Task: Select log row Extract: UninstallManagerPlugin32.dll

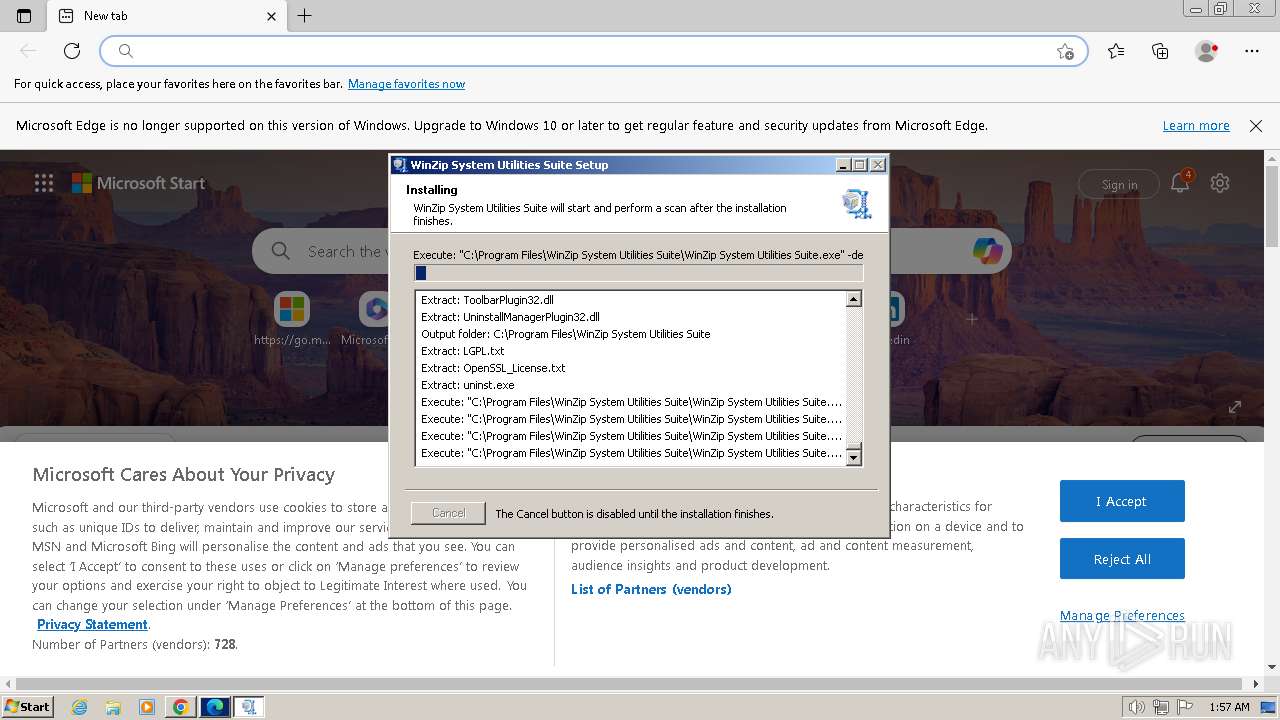Action: pos(631,317)
